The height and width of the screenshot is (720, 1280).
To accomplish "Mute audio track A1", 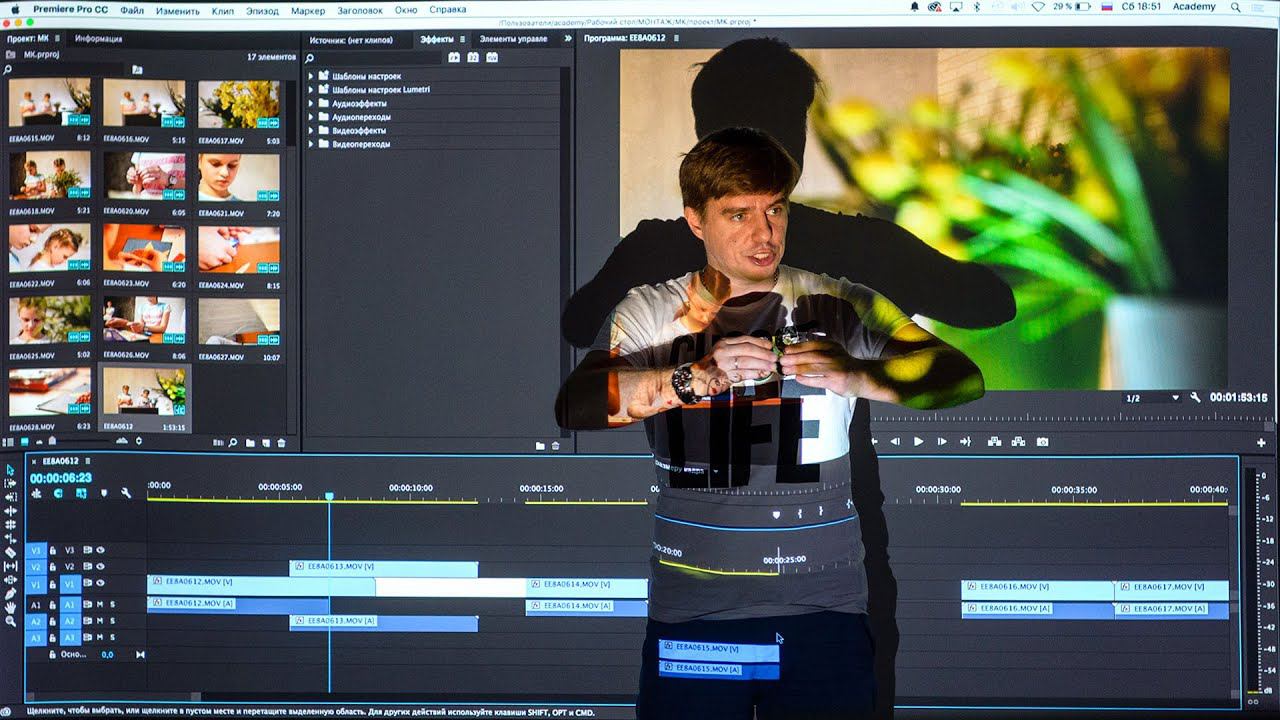I will tap(100, 604).
